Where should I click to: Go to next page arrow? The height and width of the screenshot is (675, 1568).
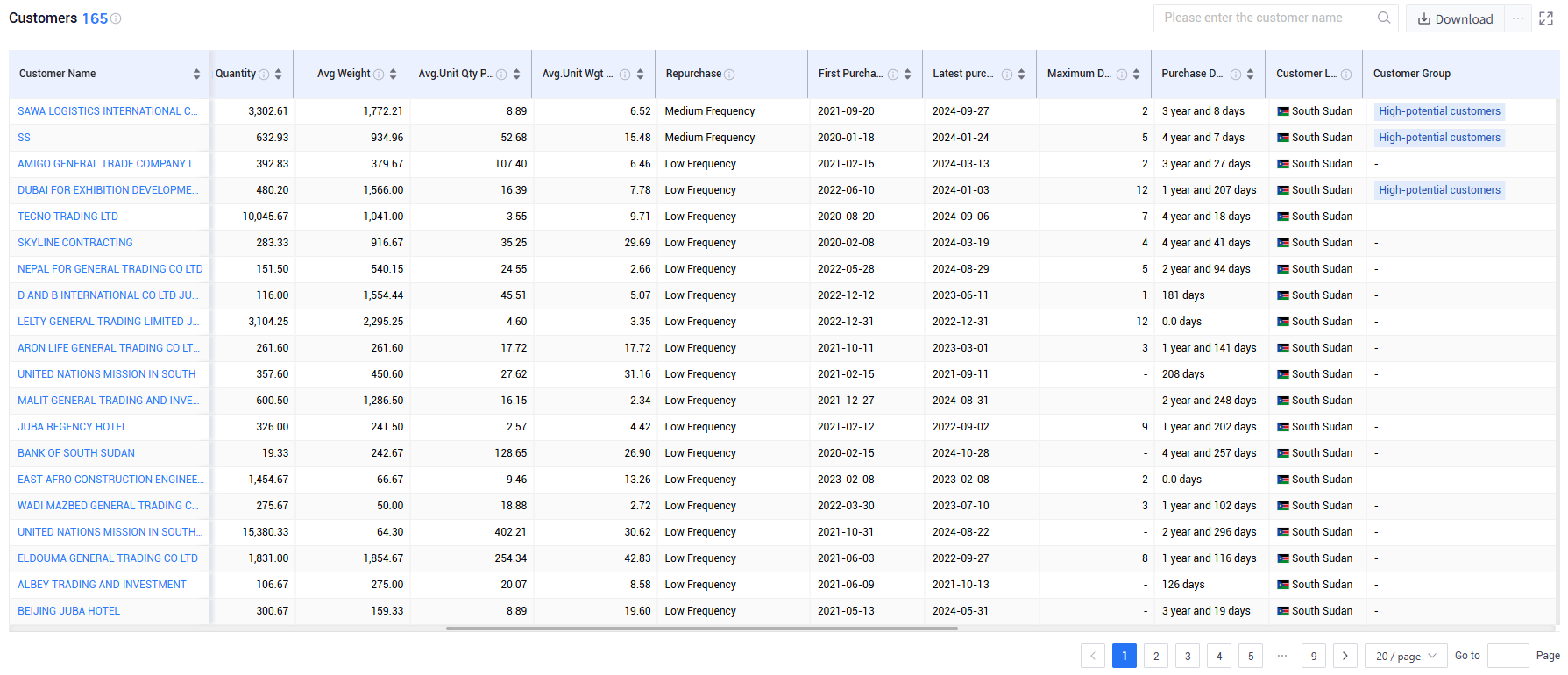click(1345, 656)
